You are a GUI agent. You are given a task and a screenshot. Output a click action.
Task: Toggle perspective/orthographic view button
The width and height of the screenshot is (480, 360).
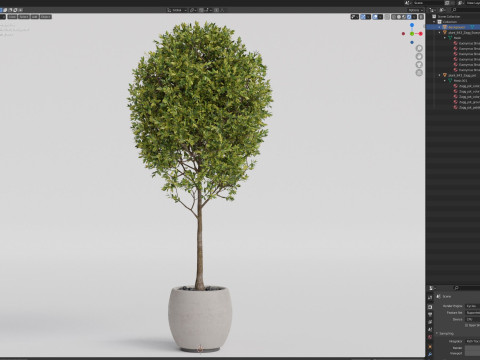point(419,72)
